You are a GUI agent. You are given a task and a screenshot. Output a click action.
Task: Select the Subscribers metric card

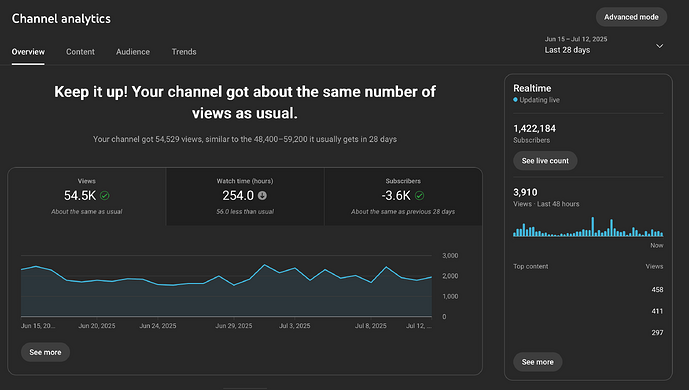403,196
